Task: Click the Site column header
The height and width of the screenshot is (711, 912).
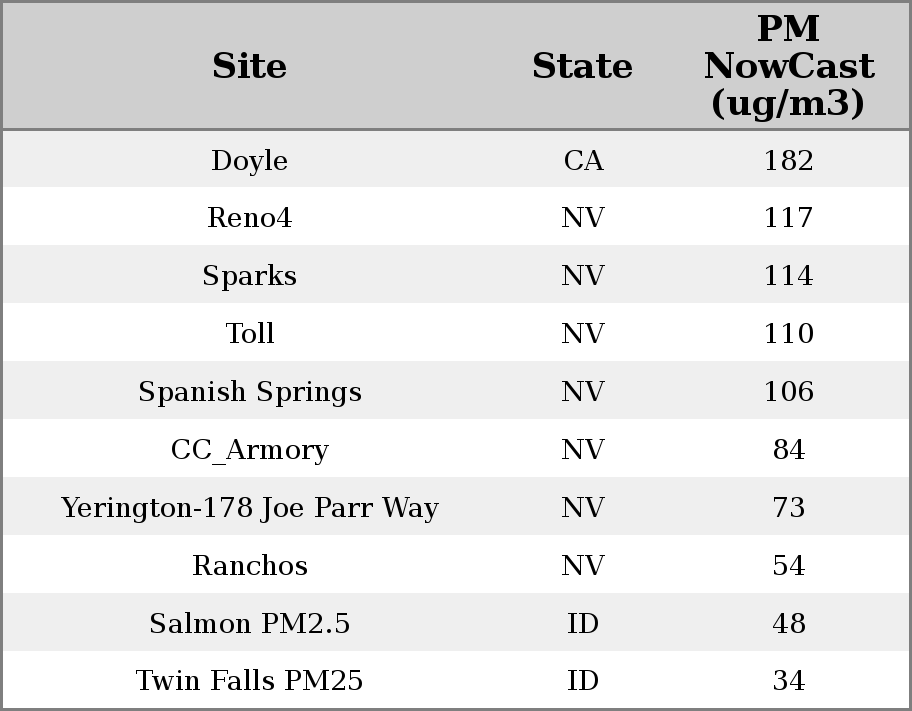Action: [249, 66]
